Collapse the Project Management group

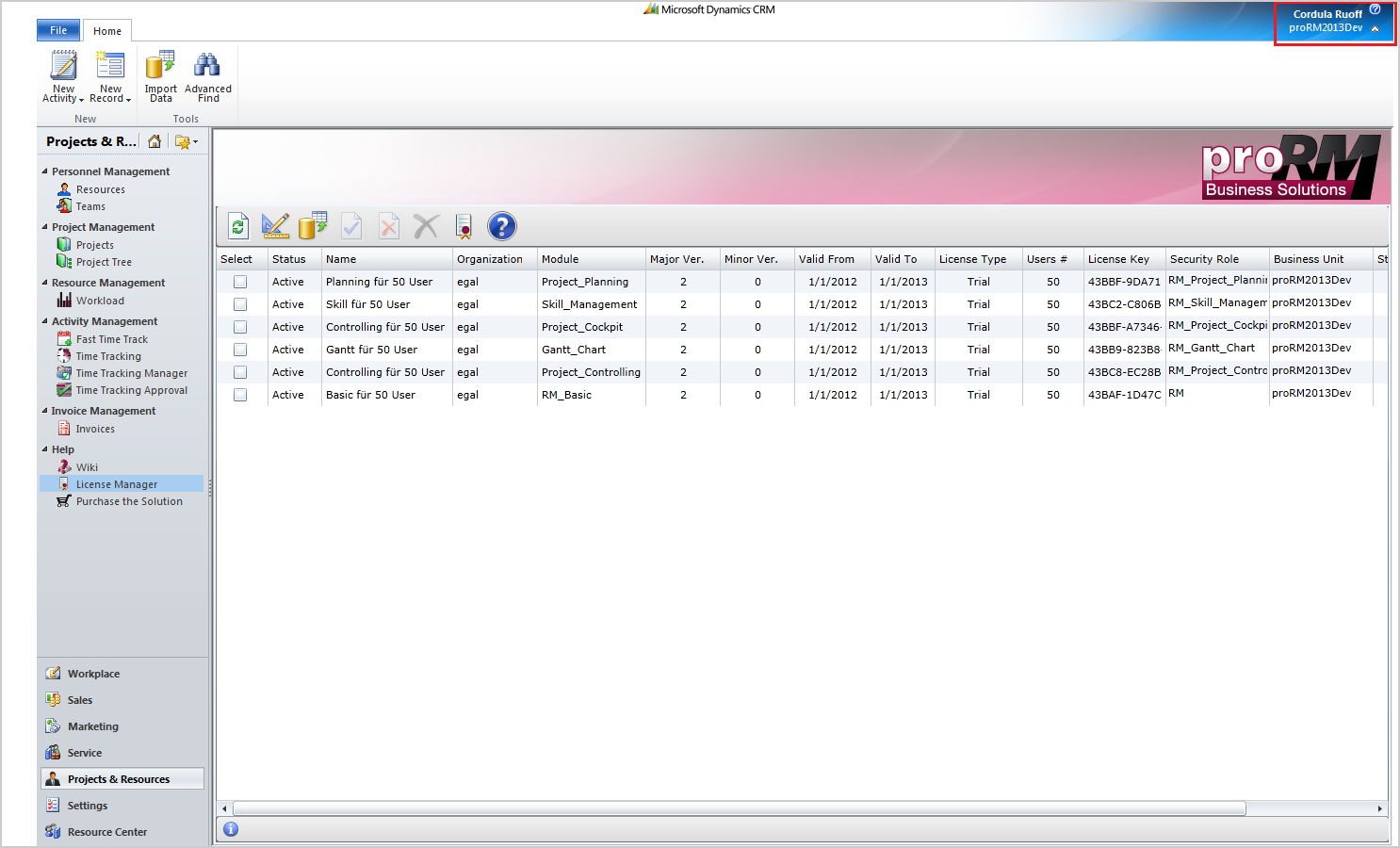(x=44, y=227)
